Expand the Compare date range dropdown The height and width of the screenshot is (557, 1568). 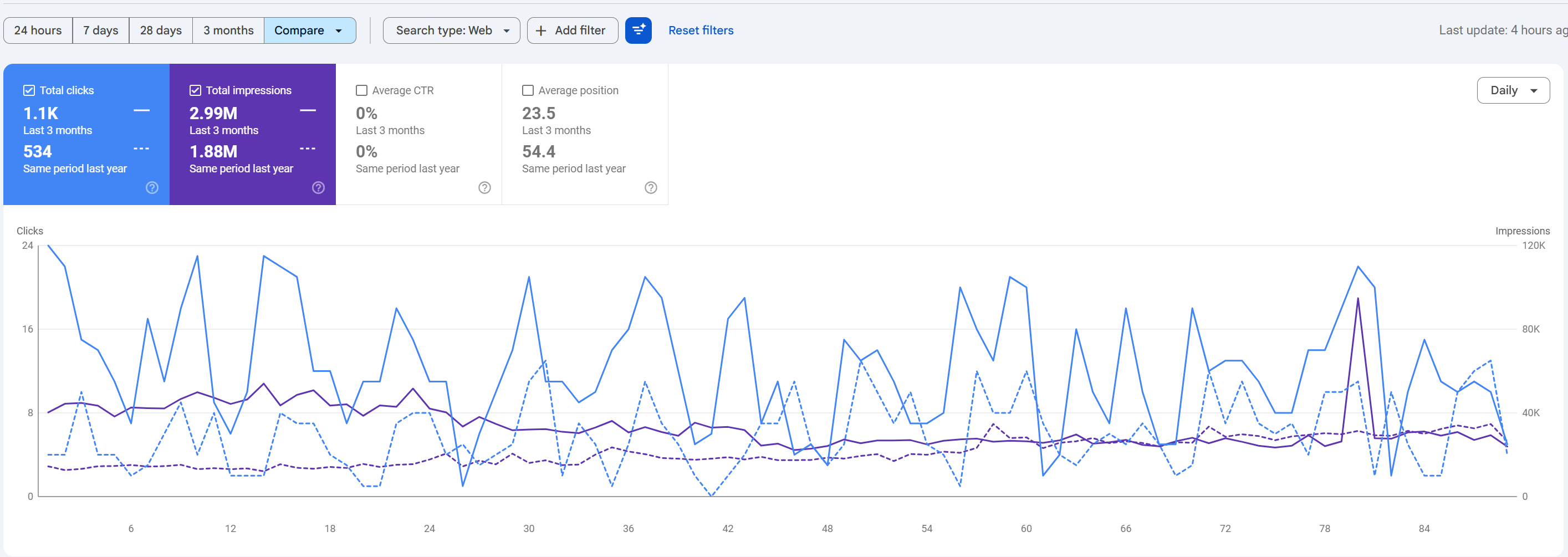310,30
